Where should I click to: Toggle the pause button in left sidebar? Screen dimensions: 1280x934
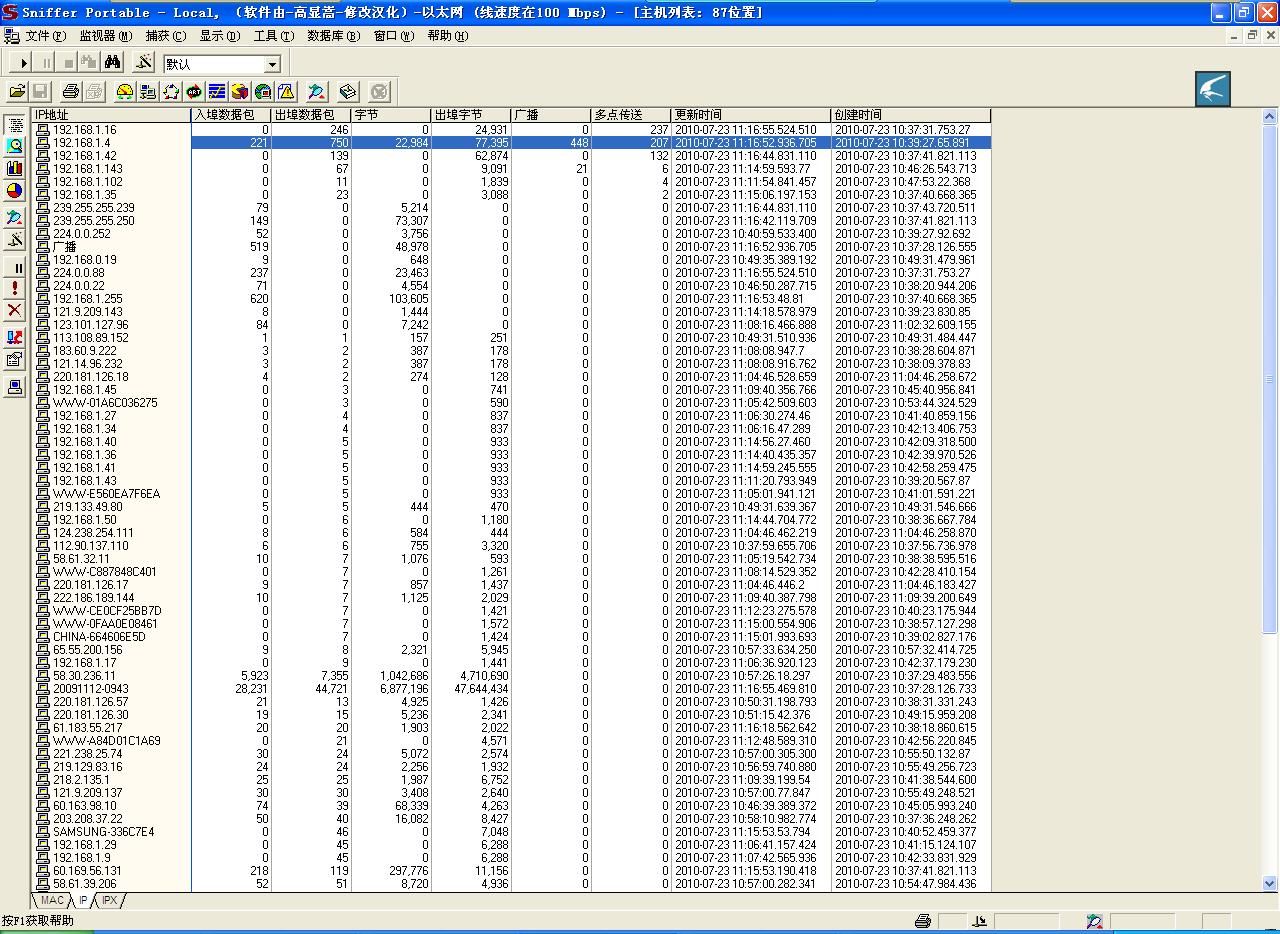pos(15,267)
